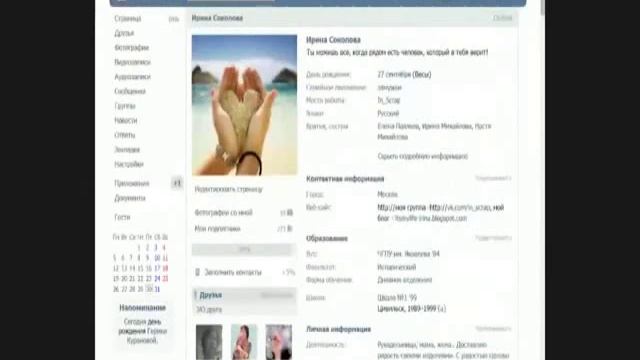Go to "Группы" in the sidebar
Viewport: 640px width, 360px height.
pyautogui.click(x=124, y=106)
